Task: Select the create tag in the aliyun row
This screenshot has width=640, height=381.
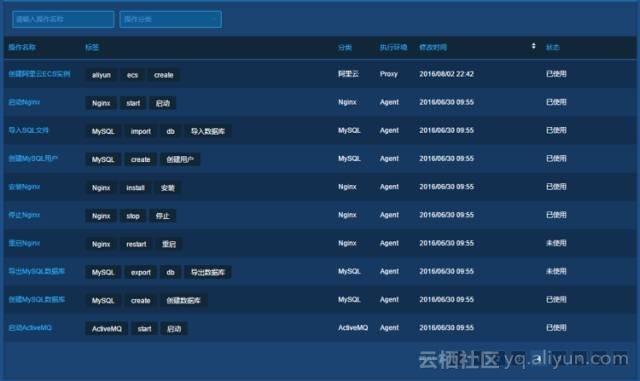Action: [x=164, y=75]
